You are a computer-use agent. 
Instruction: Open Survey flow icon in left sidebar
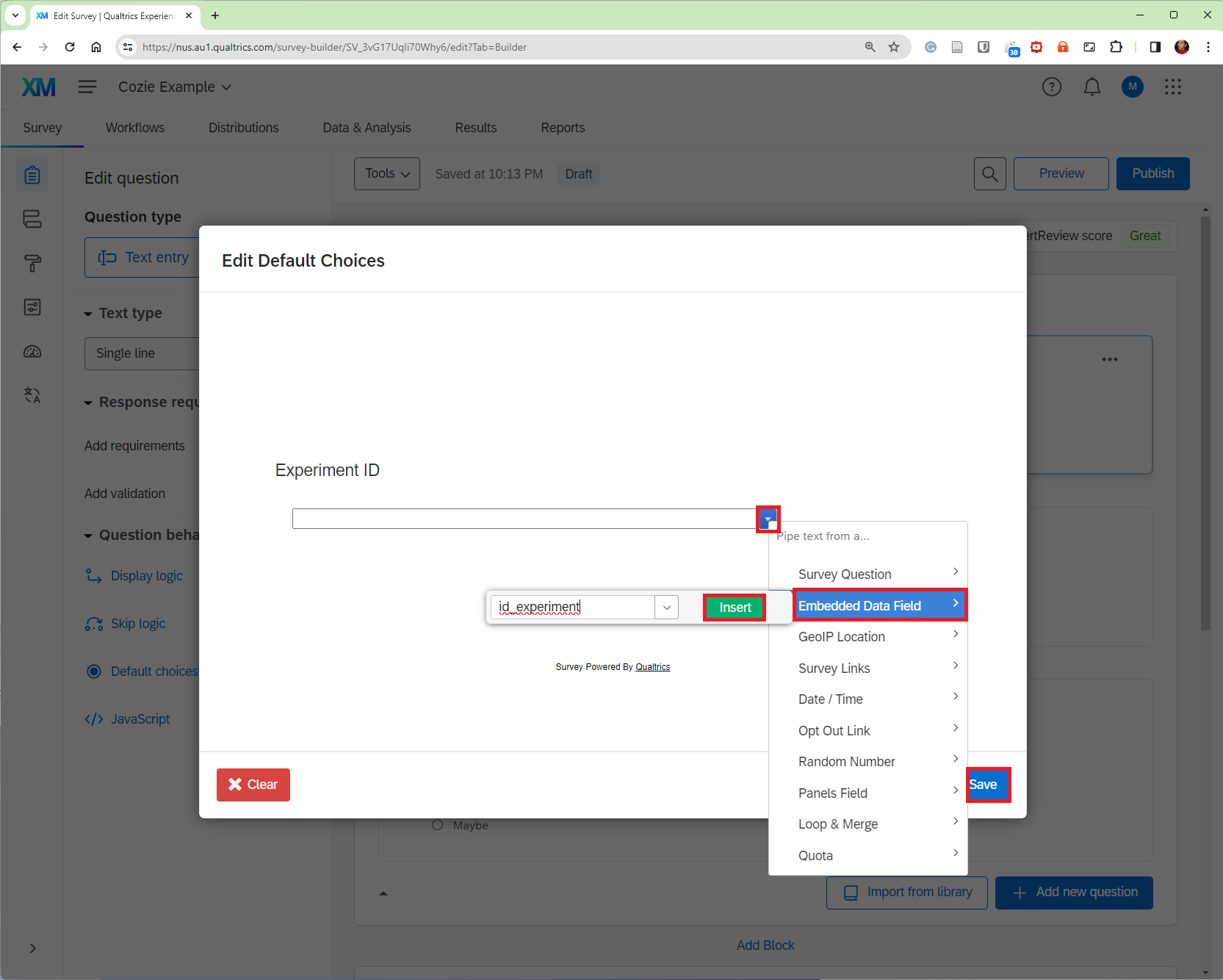[x=32, y=219]
